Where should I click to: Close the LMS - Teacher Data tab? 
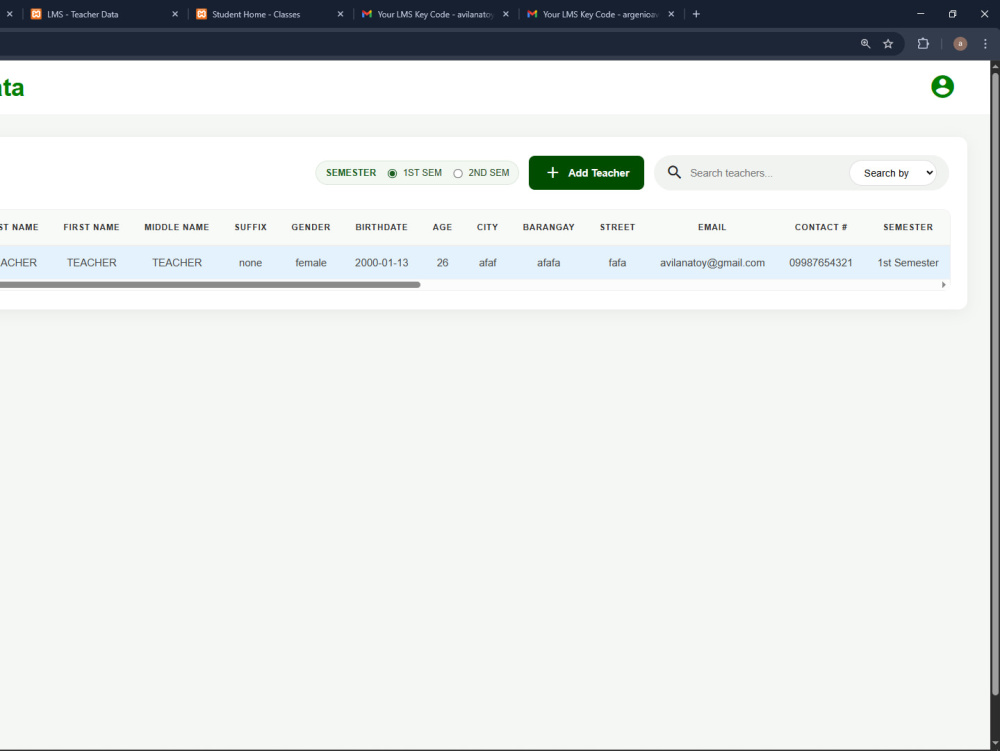(175, 14)
